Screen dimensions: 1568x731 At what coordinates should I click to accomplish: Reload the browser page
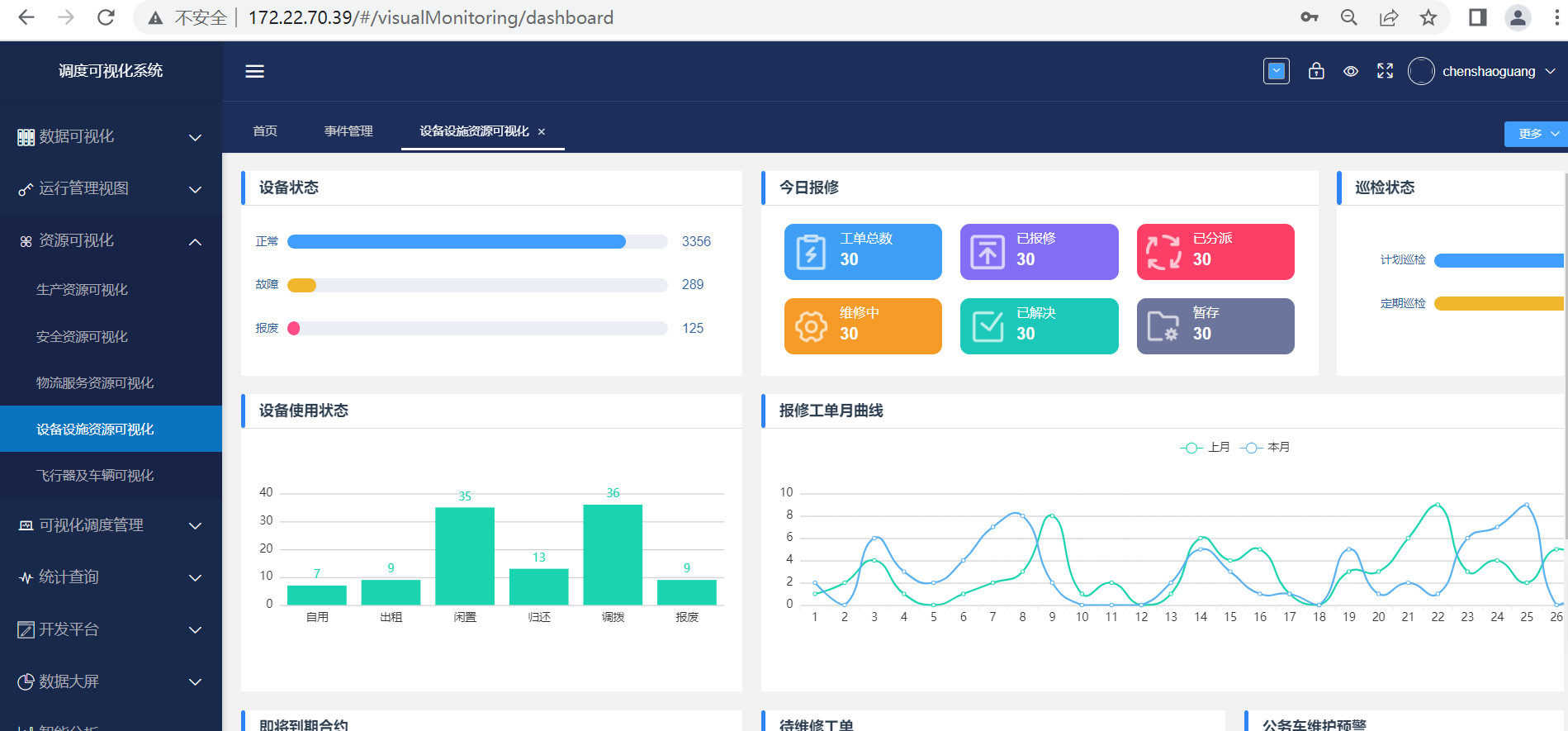(x=106, y=17)
